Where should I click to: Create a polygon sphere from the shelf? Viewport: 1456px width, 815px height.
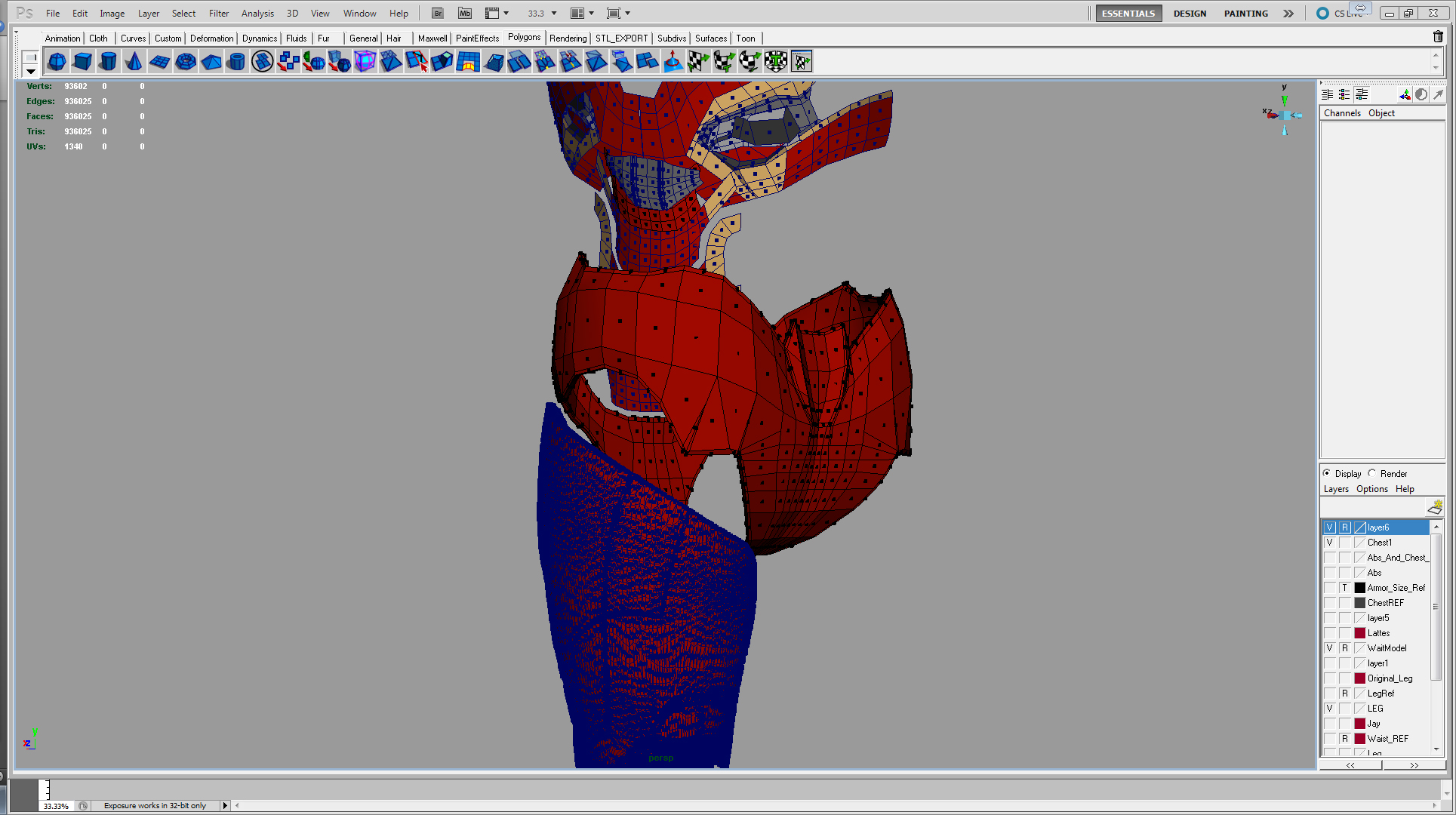click(x=57, y=61)
